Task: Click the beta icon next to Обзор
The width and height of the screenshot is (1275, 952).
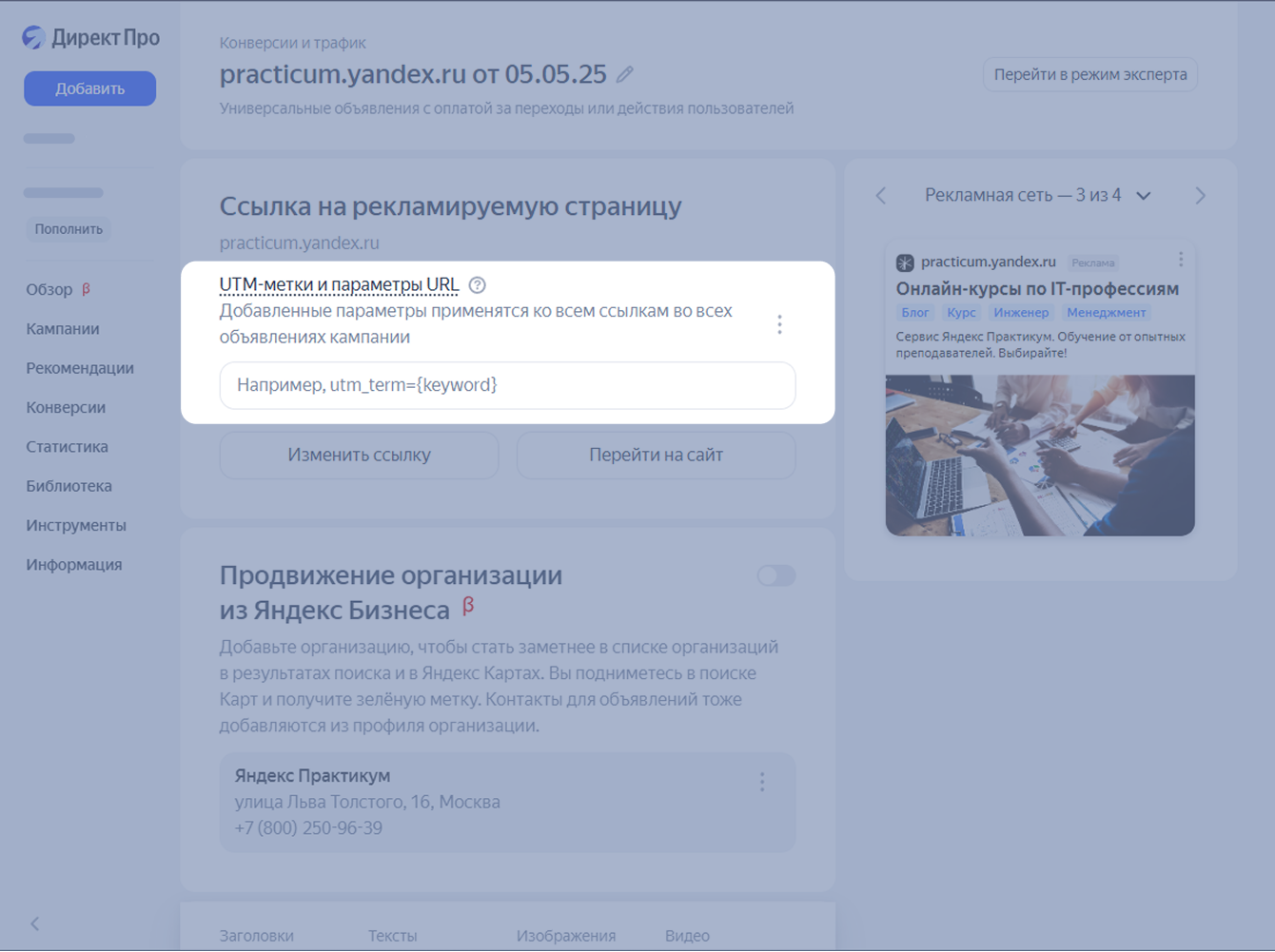Action: (x=86, y=288)
